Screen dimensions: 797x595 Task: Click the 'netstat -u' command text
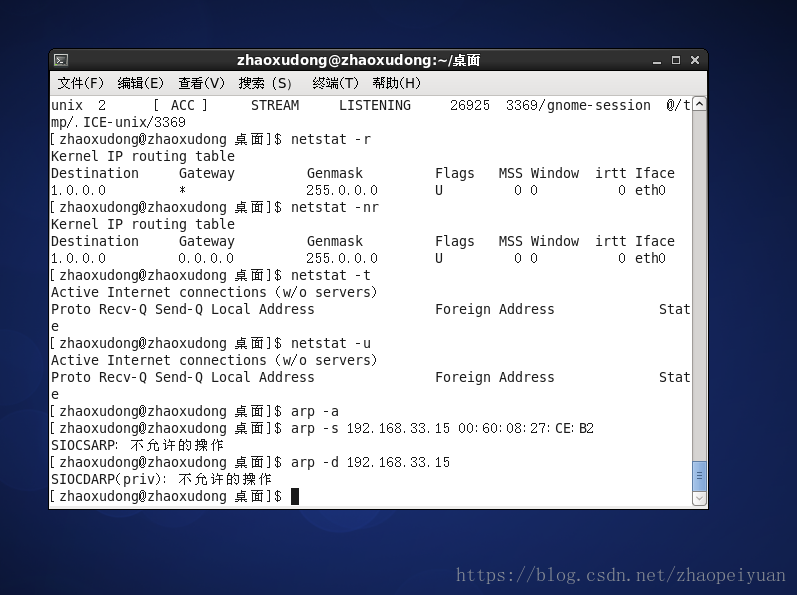click(x=331, y=343)
